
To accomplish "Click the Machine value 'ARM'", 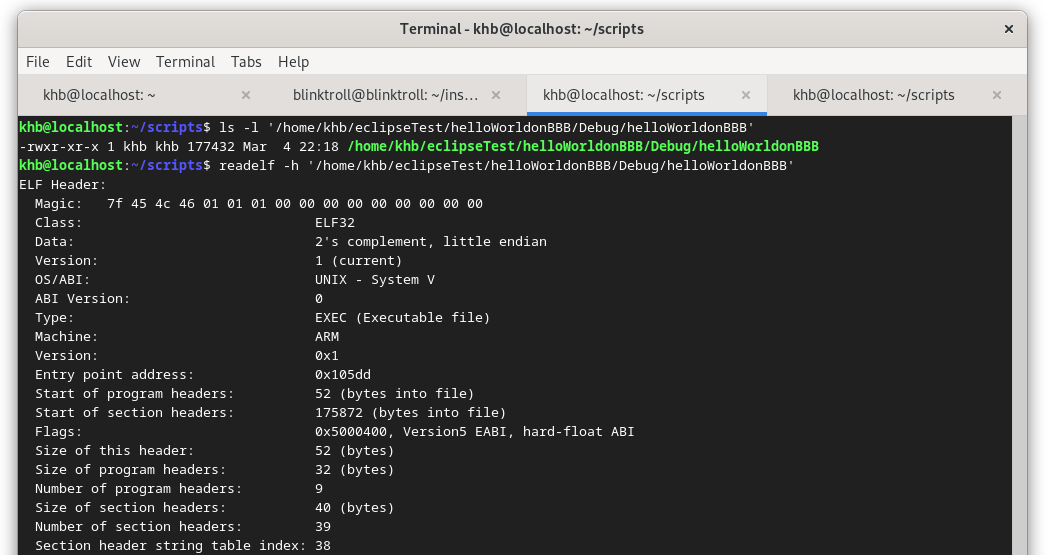I will click(327, 337).
